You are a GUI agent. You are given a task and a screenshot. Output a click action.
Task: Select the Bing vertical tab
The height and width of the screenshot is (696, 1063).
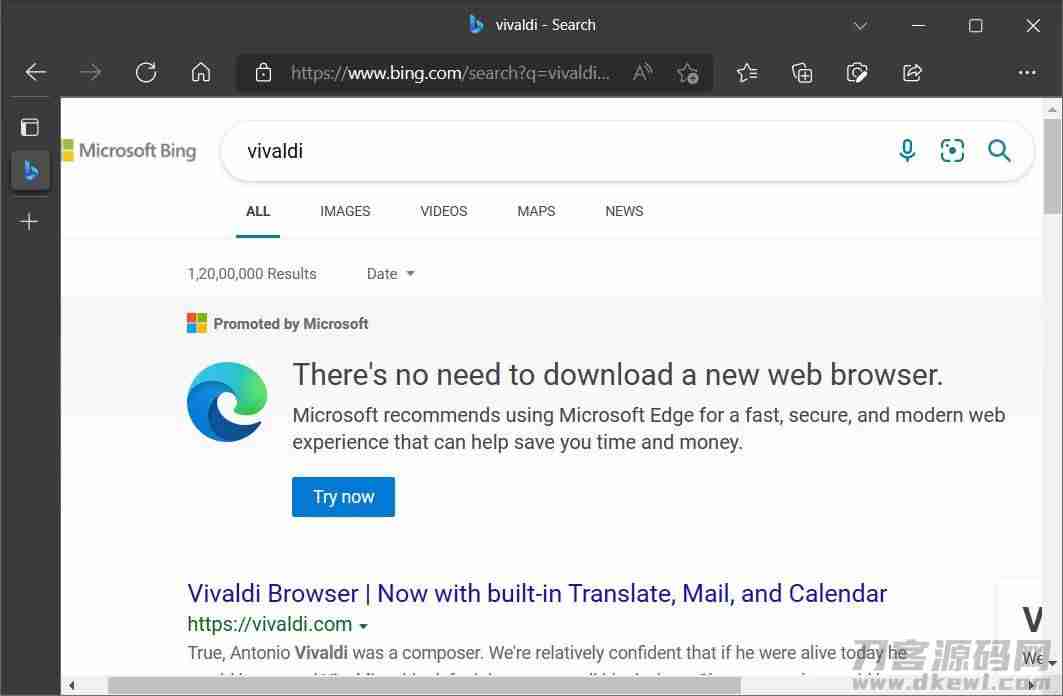[x=31, y=170]
